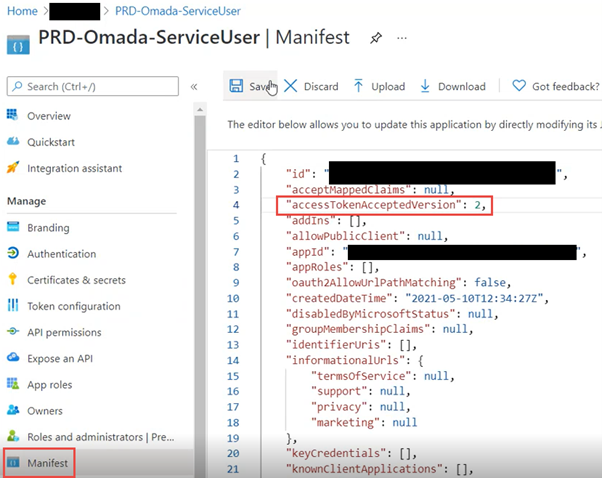Click the sidebar scrollbar up arrow

(200, 109)
